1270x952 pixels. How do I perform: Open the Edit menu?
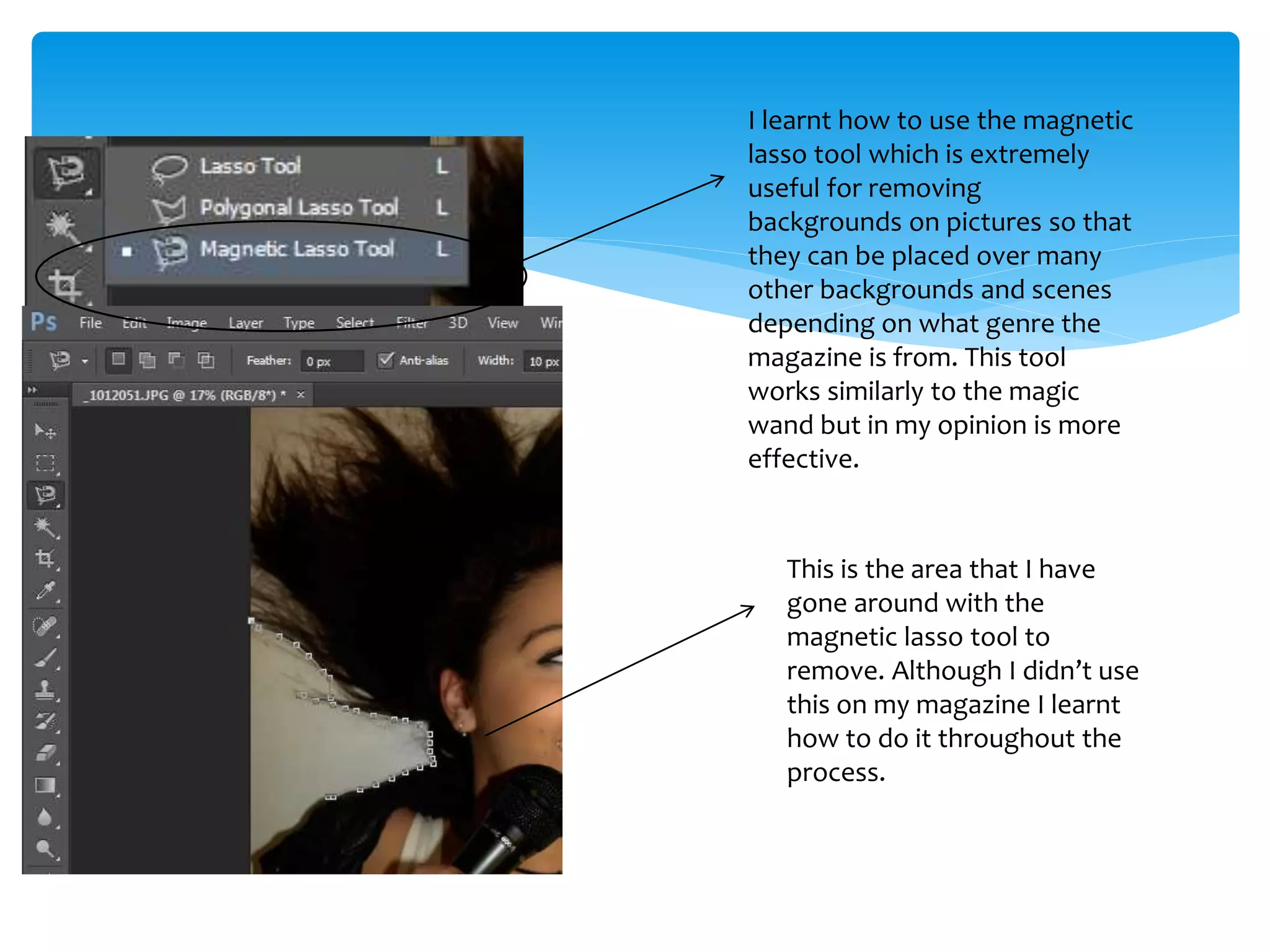135,323
